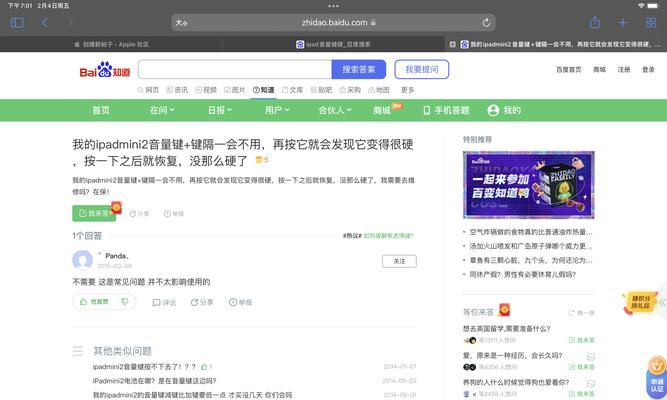Go to 首页 in the green nav bar

click(x=101, y=111)
